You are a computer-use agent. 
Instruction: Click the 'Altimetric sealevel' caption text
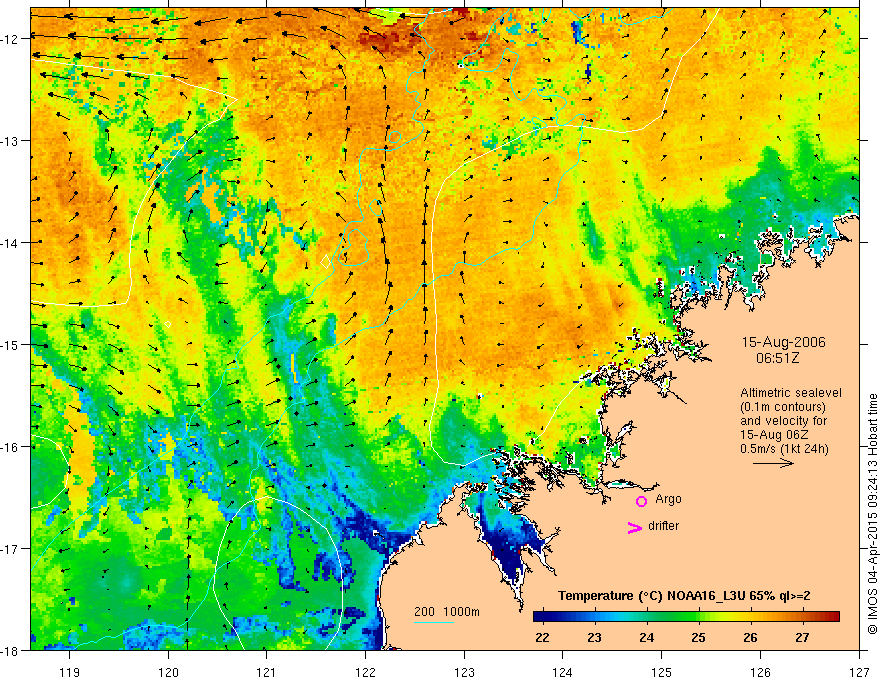(x=791, y=393)
